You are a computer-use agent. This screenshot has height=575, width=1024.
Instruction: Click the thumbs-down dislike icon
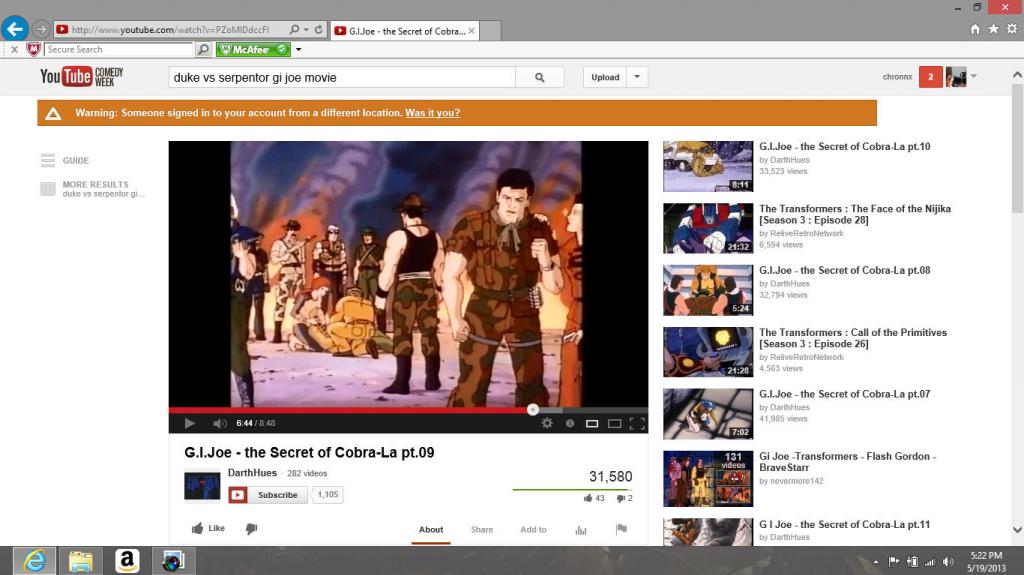[251, 529]
